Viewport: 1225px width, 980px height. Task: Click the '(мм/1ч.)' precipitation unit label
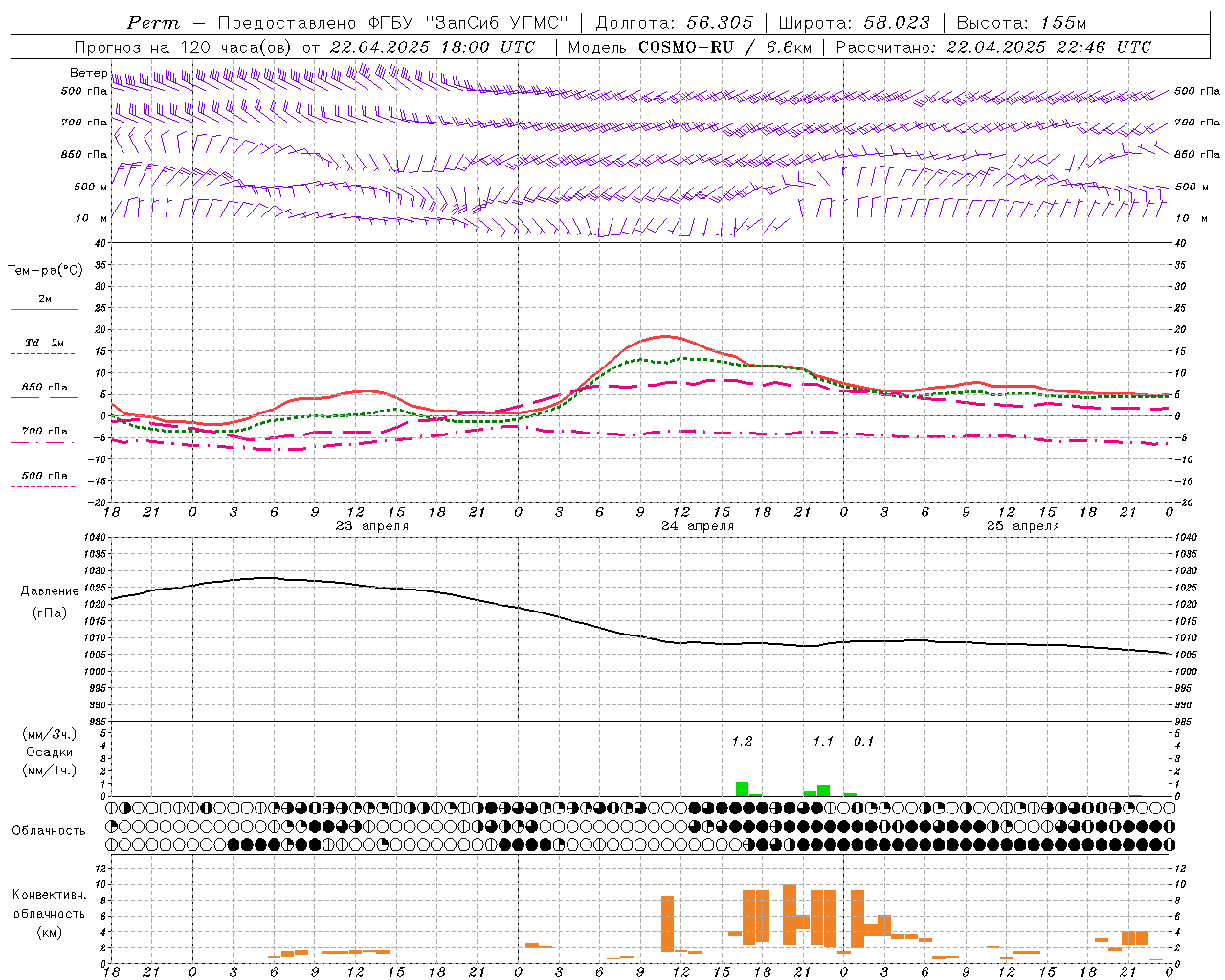coord(49,770)
